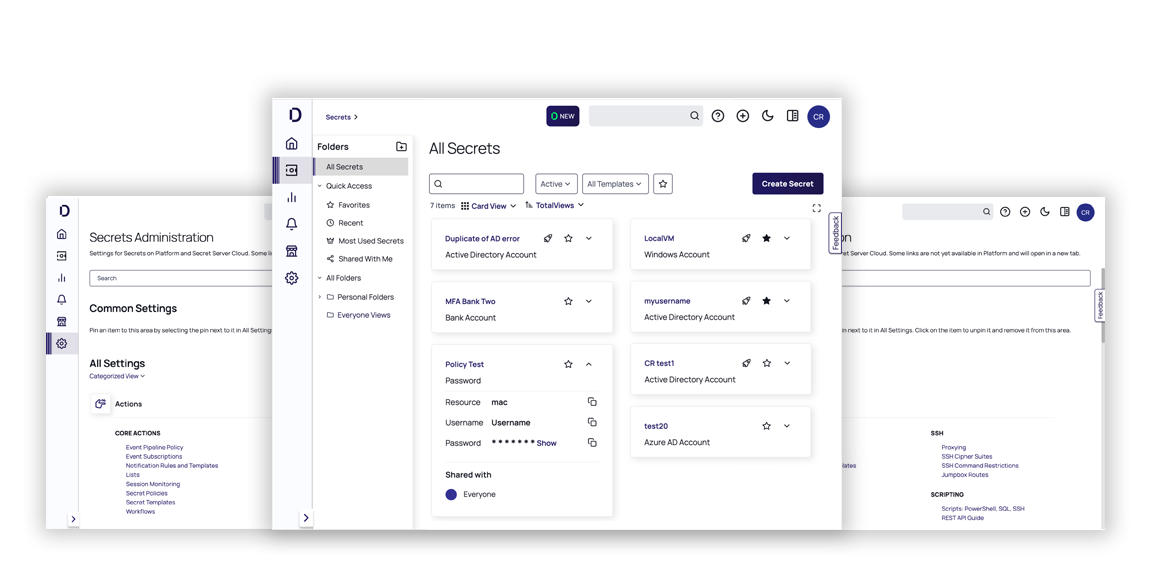Click Show link for the password

click(x=547, y=443)
